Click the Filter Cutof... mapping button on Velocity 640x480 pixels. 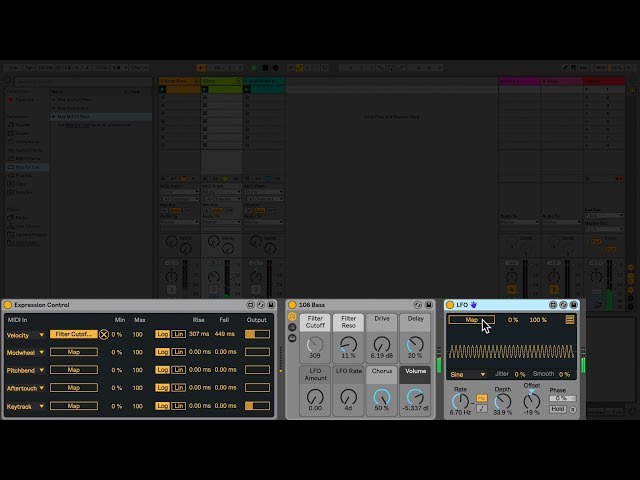[x=74, y=334]
